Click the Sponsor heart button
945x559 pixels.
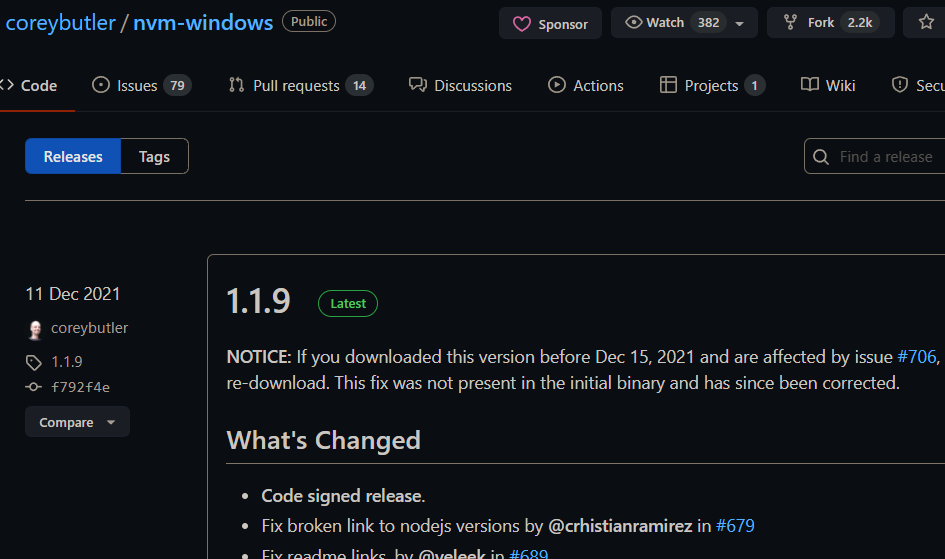tap(550, 23)
